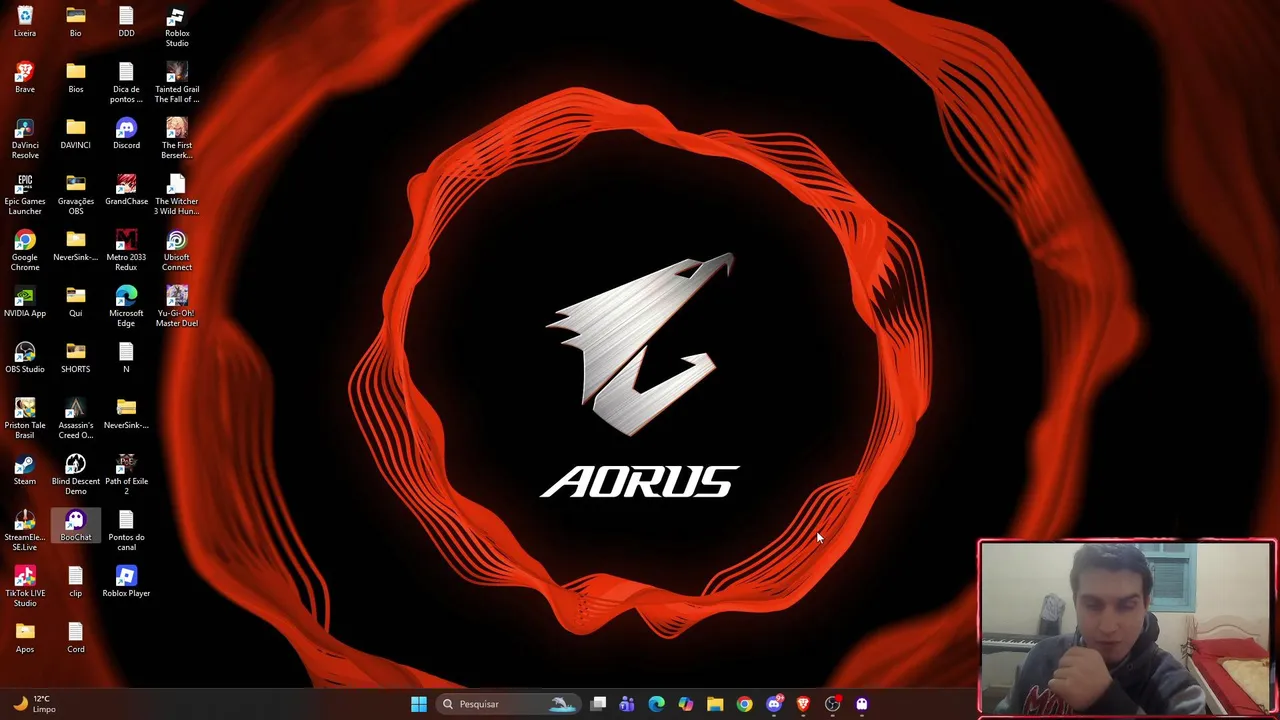This screenshot has height=720, width=1280.
Task: Select the Path of Exile 2 shortcut
Action: click(126, 475)
